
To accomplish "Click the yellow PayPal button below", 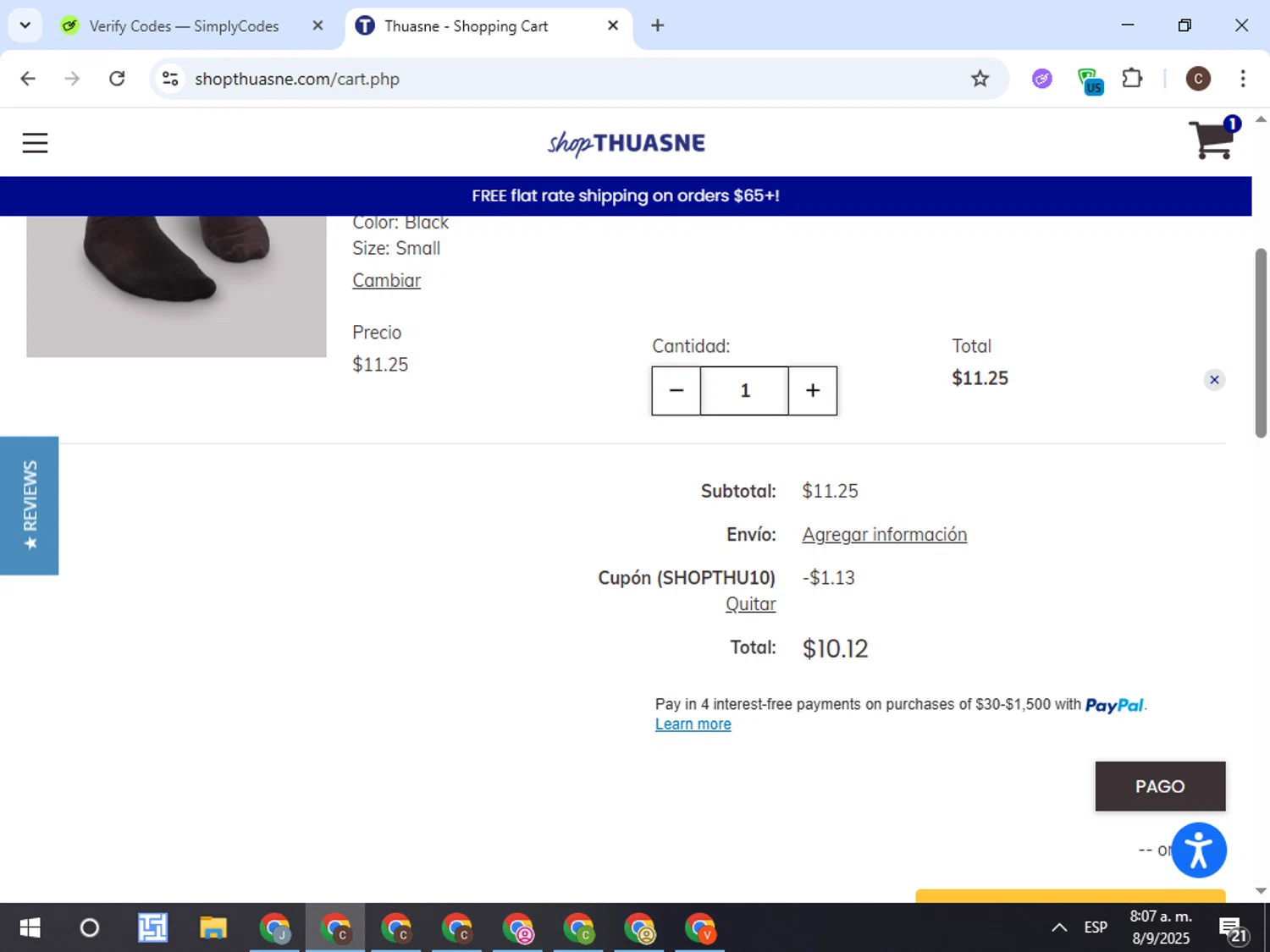I will point(1070,896).
